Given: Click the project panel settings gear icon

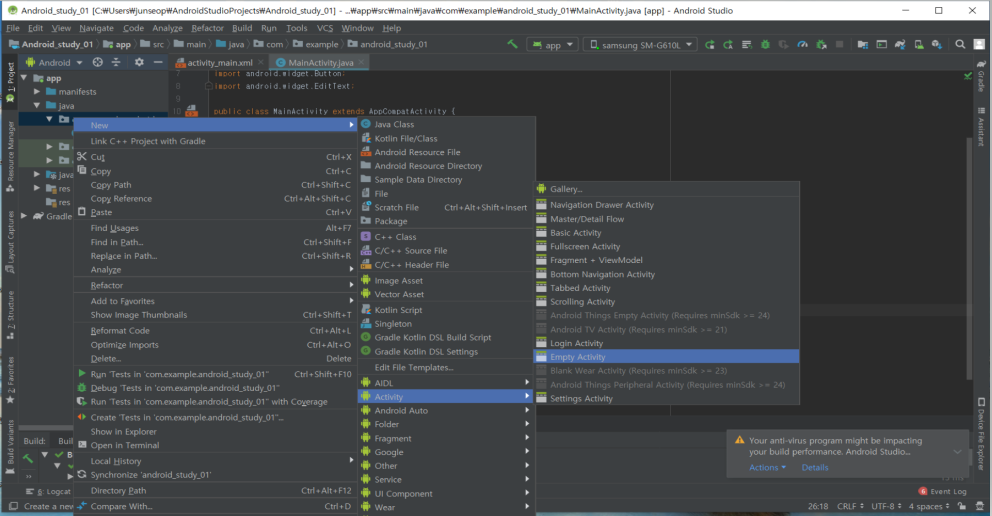Looking at the screenshot, I should (x=139, y=62).
